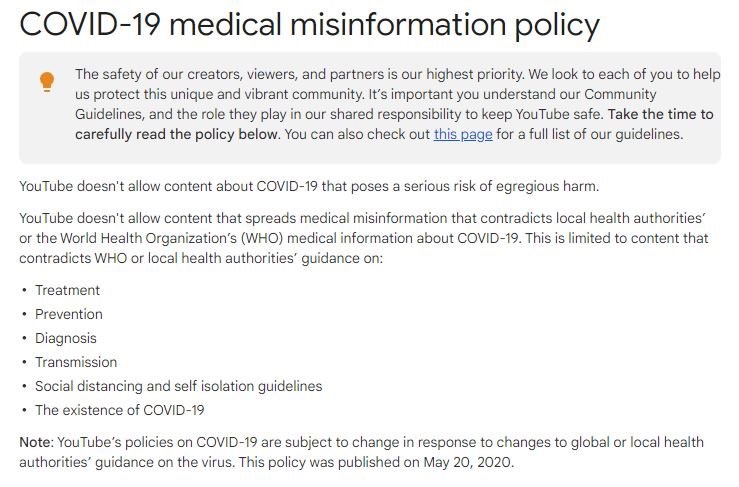Select the "Prevention" list item

coord(69,314)
